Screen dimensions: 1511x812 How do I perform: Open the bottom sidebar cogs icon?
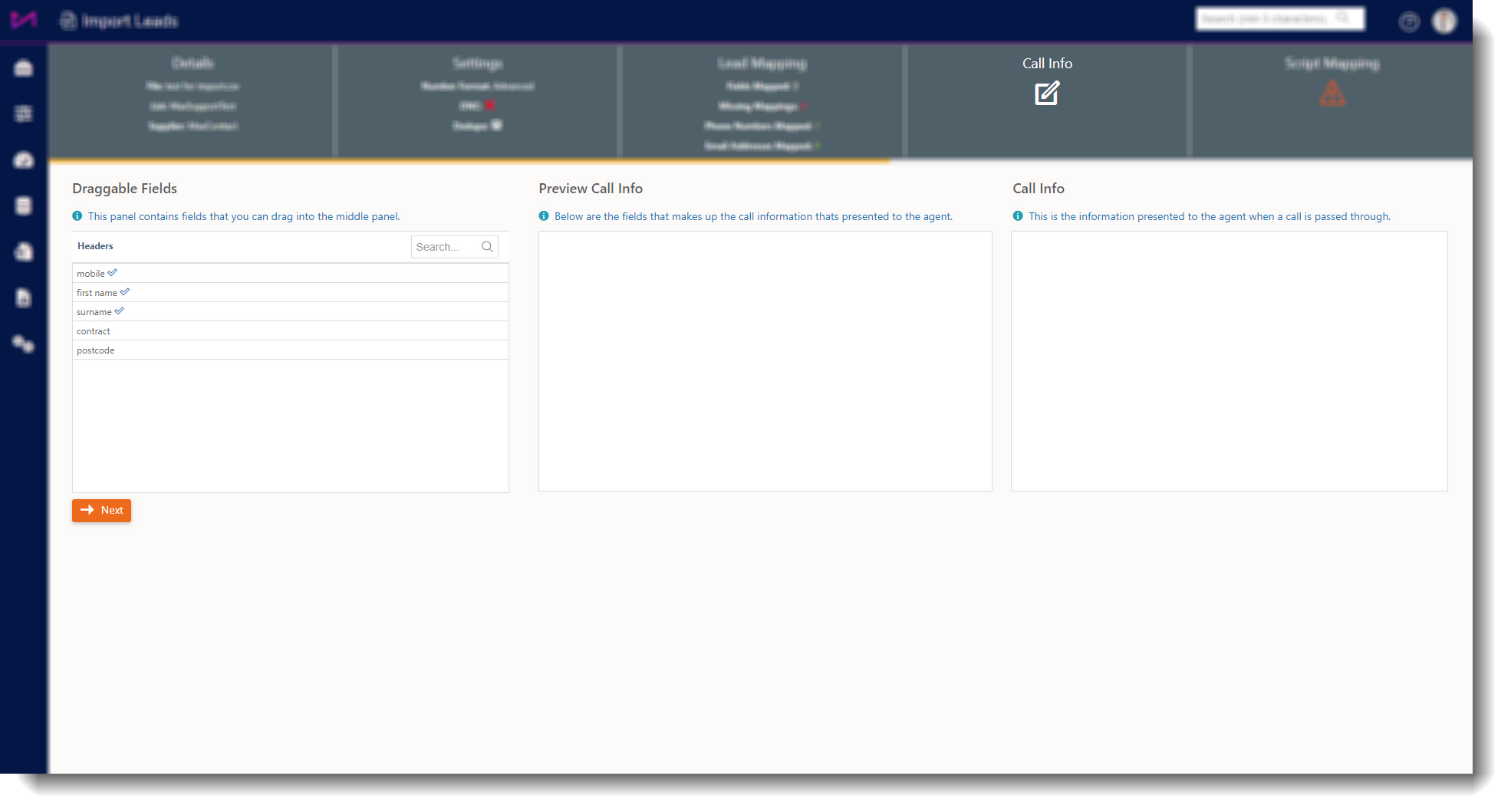click(24, 344)
